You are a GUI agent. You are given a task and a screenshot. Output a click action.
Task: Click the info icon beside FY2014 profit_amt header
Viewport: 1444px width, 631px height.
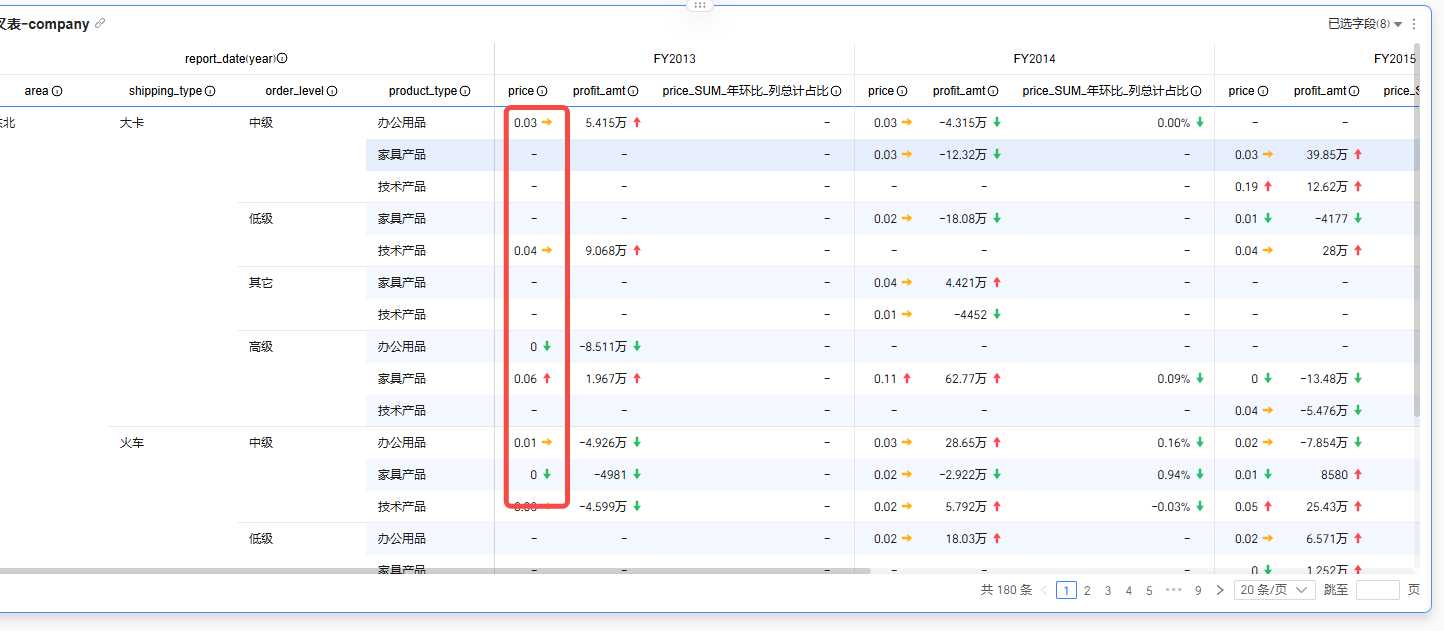[993, 91]
